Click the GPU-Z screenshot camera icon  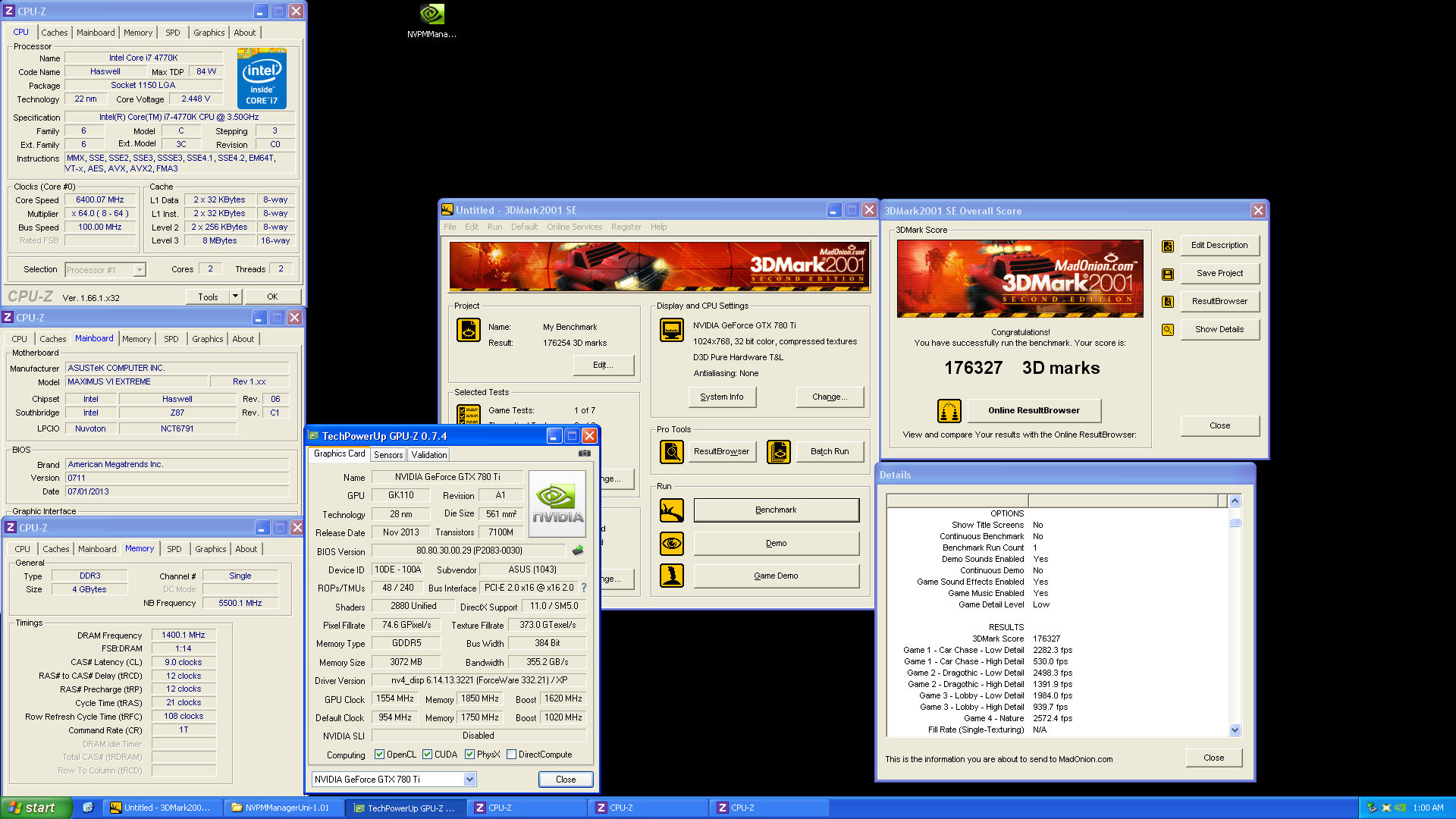pyautogui.click(x=585, y=453)
